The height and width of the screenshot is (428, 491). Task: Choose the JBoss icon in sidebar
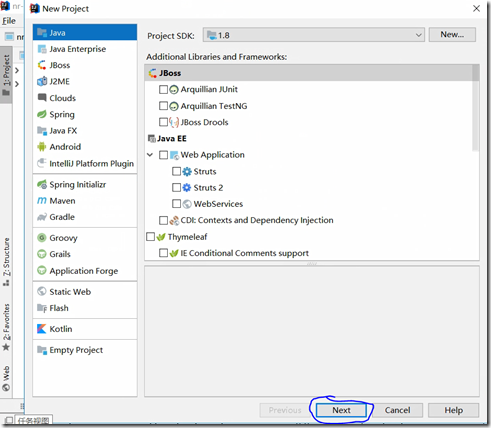tap(42, 65)
